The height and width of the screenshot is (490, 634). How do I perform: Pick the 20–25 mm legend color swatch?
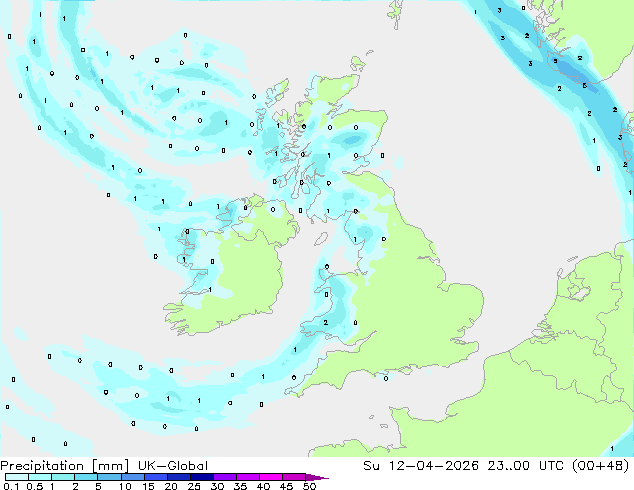click(179, 477)
